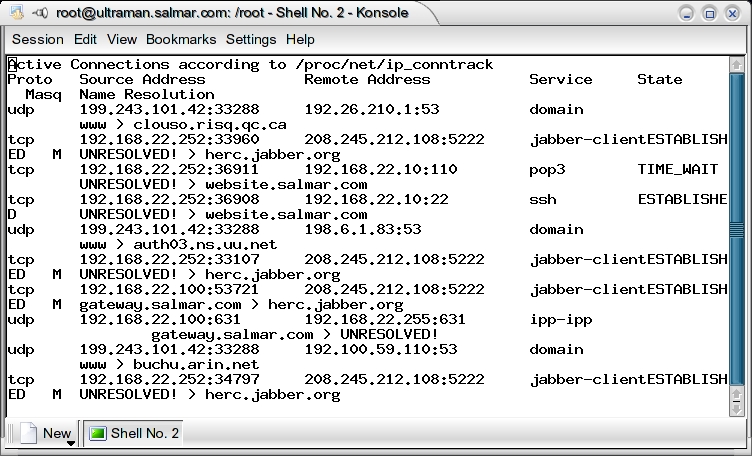
Task: Open the View menu
Action: coord(121,40)
